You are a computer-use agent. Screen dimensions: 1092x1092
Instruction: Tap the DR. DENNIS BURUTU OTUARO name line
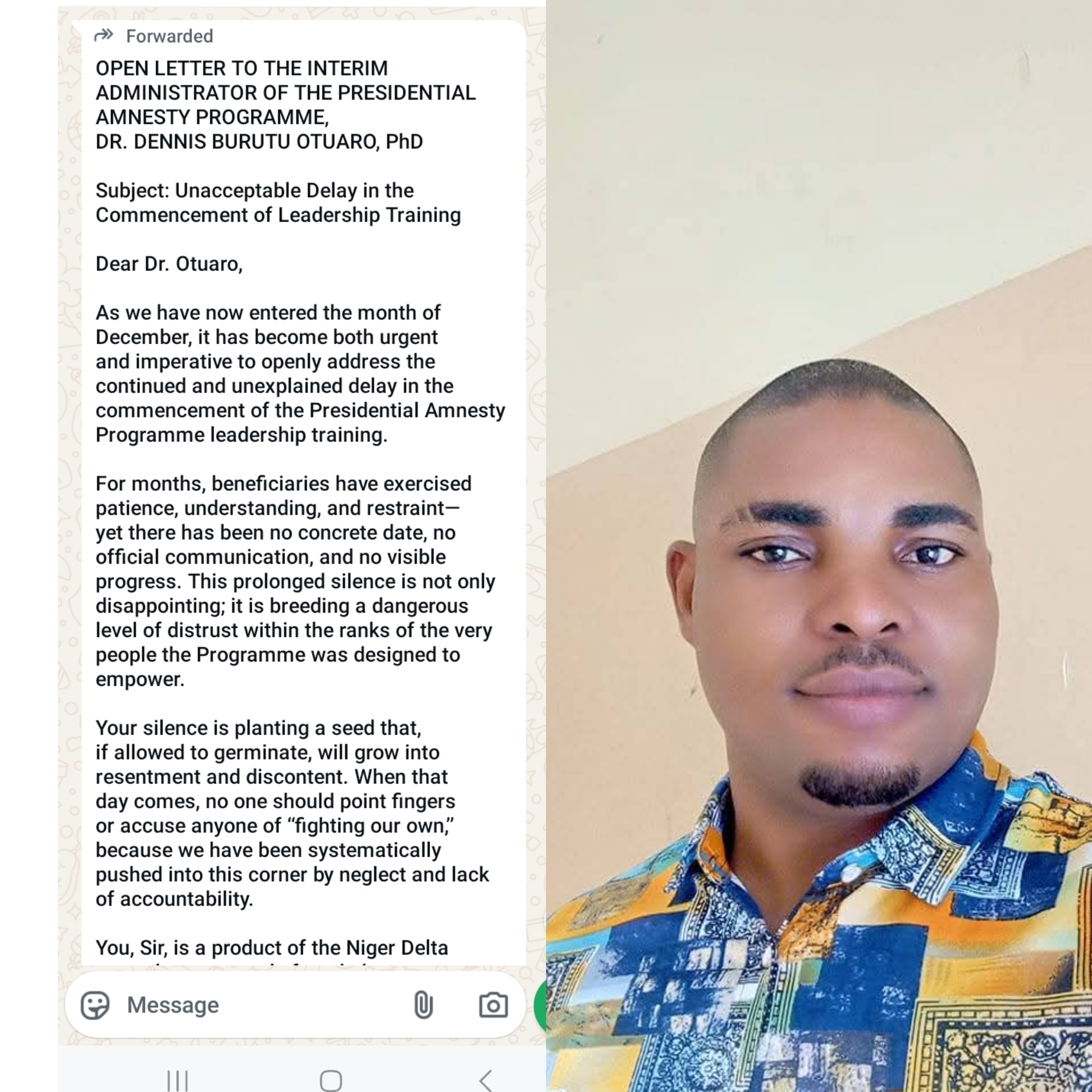coord(259,142)
